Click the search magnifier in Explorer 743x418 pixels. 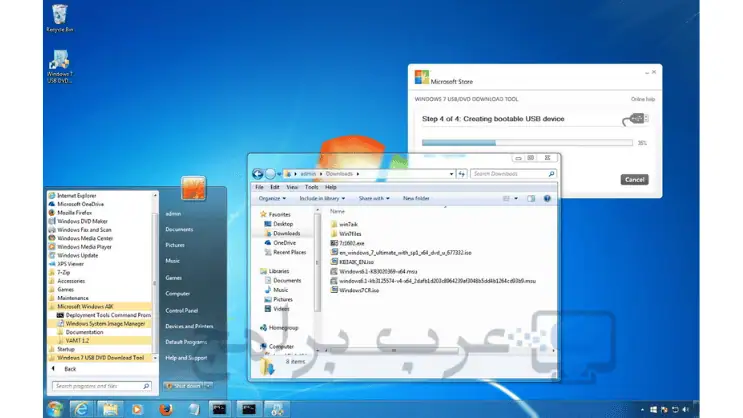[x=551, y=174]
